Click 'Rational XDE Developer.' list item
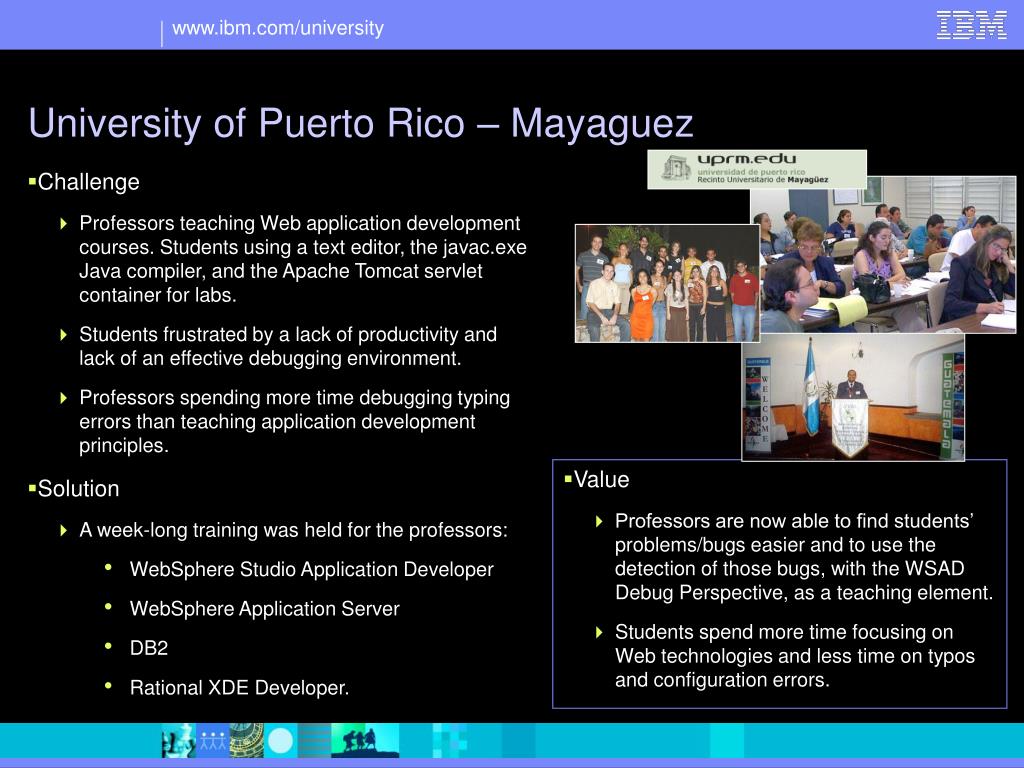 [240, 688]
